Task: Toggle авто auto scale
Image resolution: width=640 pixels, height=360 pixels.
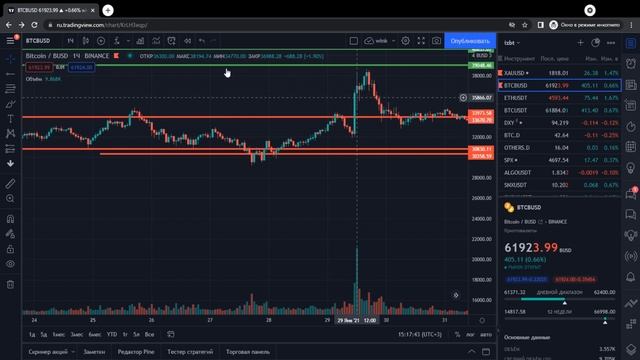Action: [x=486, y=334]
